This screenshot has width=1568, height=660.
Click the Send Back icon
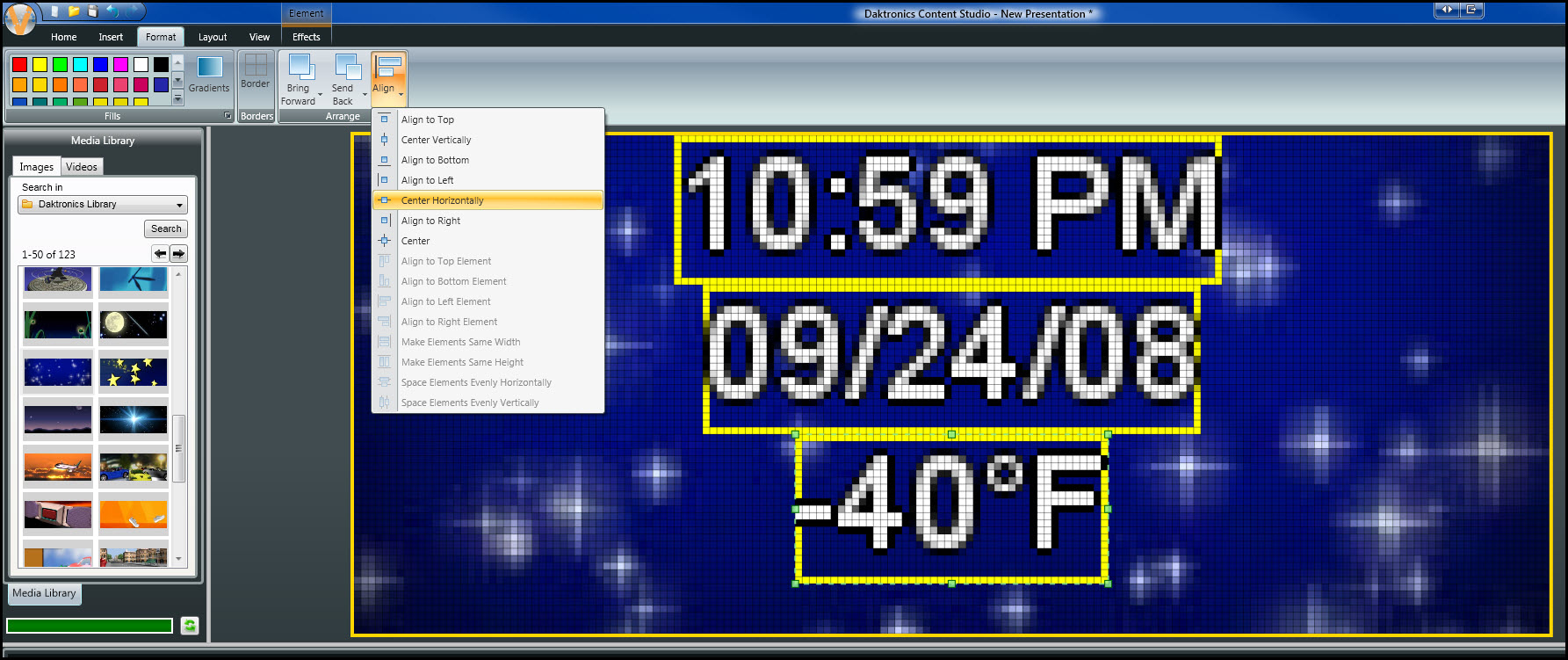tap(347, 69)
